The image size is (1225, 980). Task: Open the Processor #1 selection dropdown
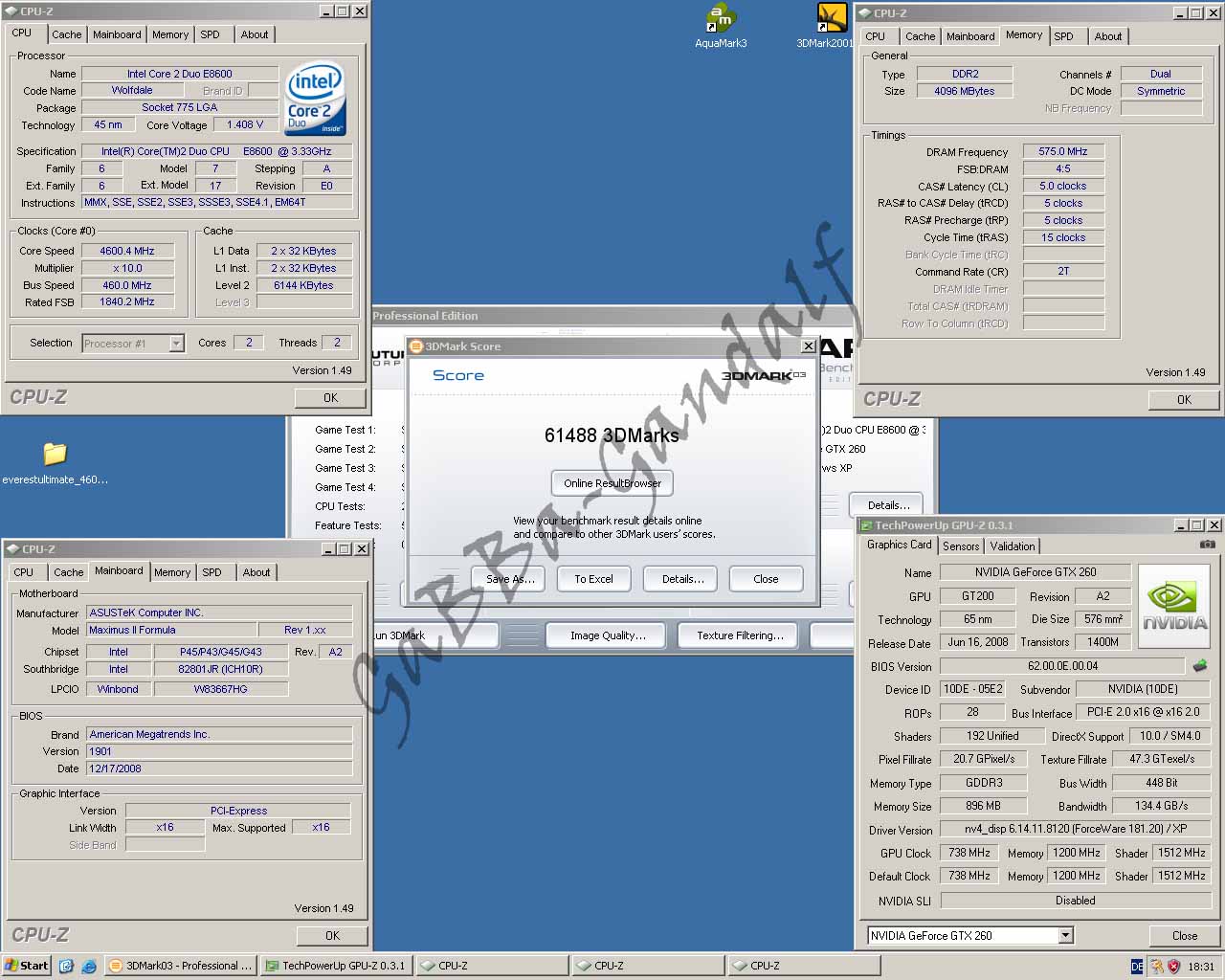(176, 343)
